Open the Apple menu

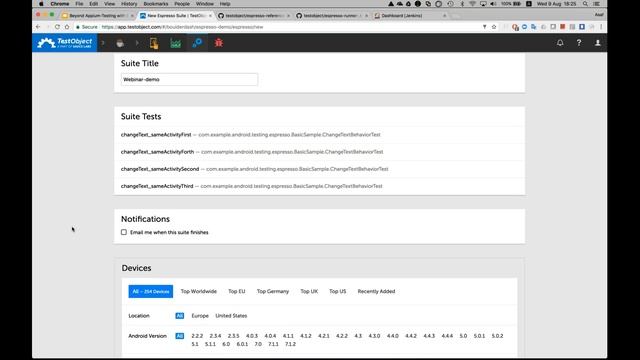41,4
